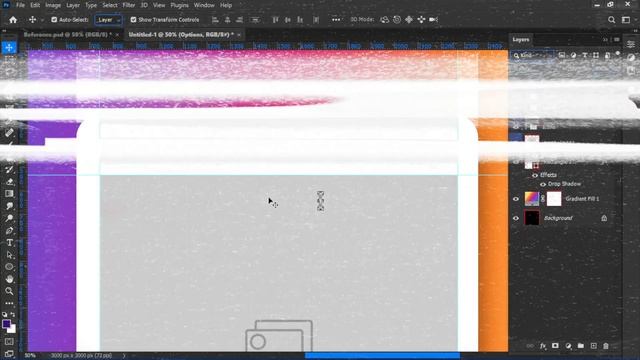Filter for shape layers

pos(596,56)
